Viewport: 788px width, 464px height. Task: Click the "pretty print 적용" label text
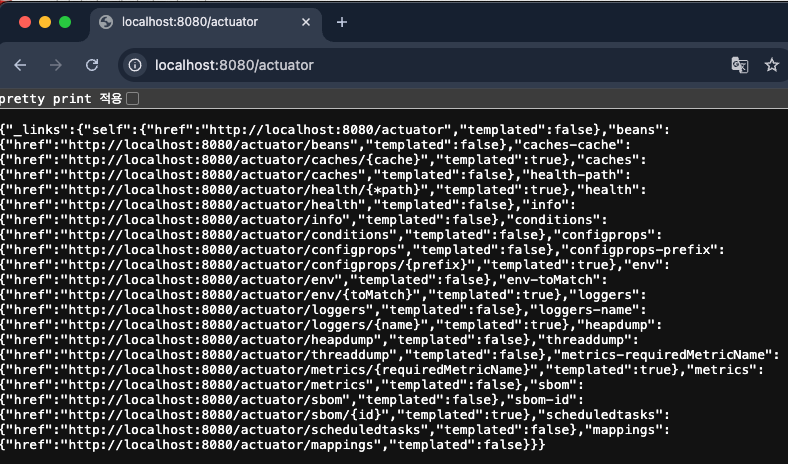click(x=61, y=99)
